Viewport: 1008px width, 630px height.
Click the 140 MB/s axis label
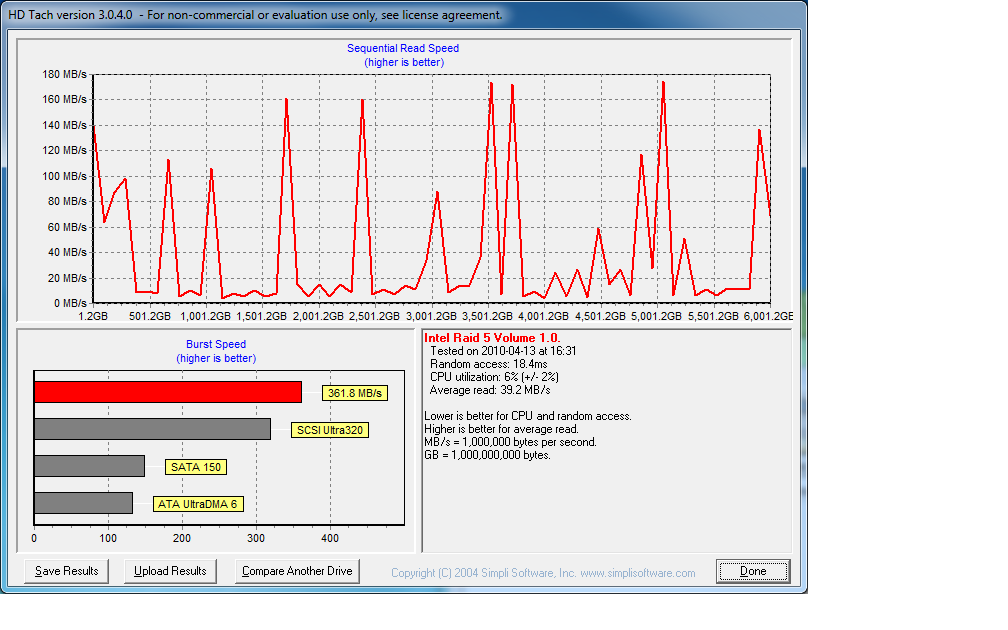[x=64, y=125]
